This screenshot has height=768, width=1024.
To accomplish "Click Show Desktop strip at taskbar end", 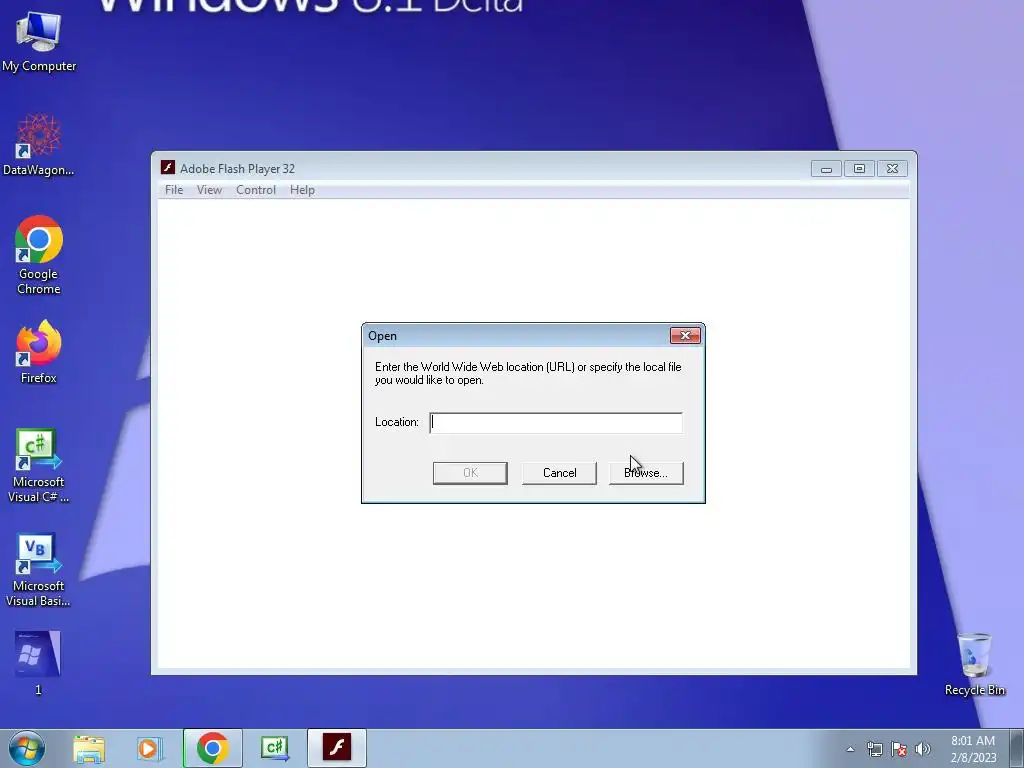I will [1017, 748].
